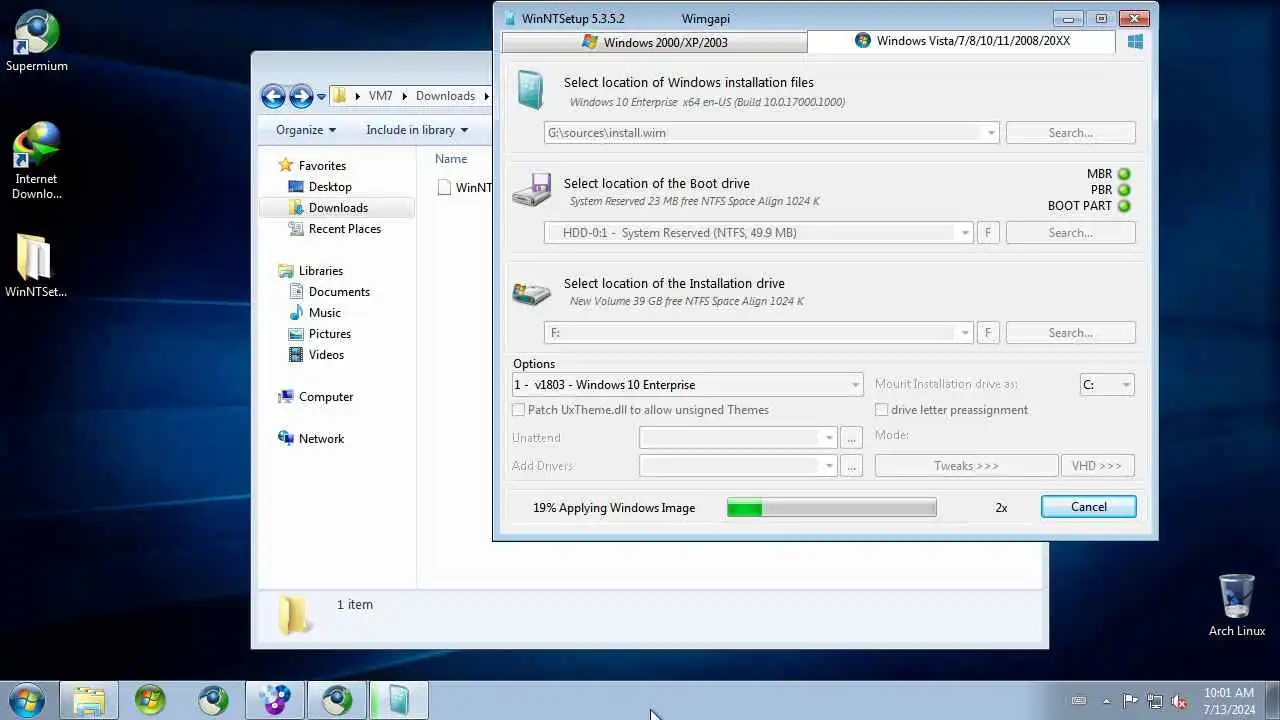The image size is (1280, 720).
Task: Expand the install.wim path dropdown
Action: point(991,133)
